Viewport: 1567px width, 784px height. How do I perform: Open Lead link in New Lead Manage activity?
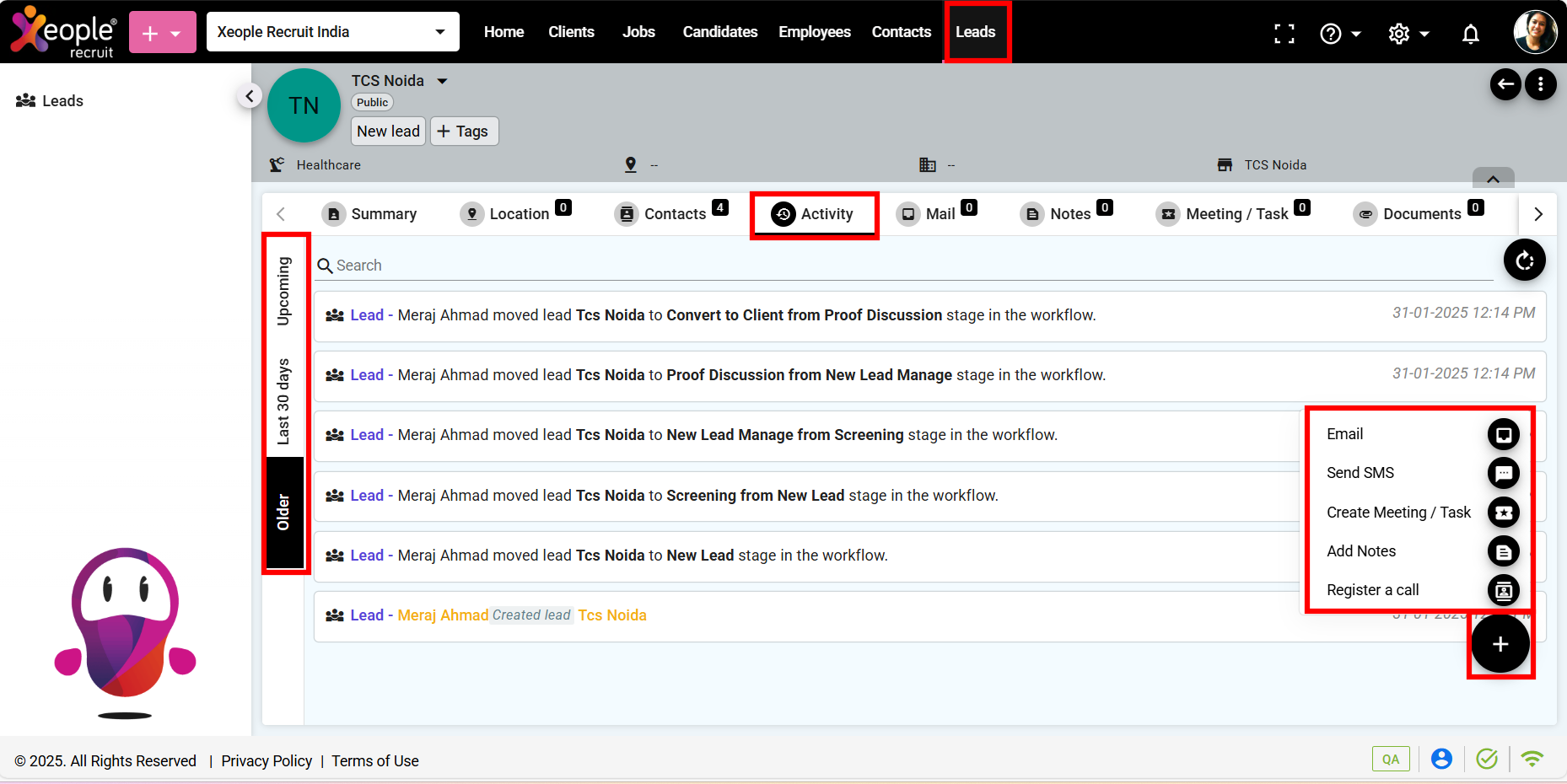click(x=367, y=435)
